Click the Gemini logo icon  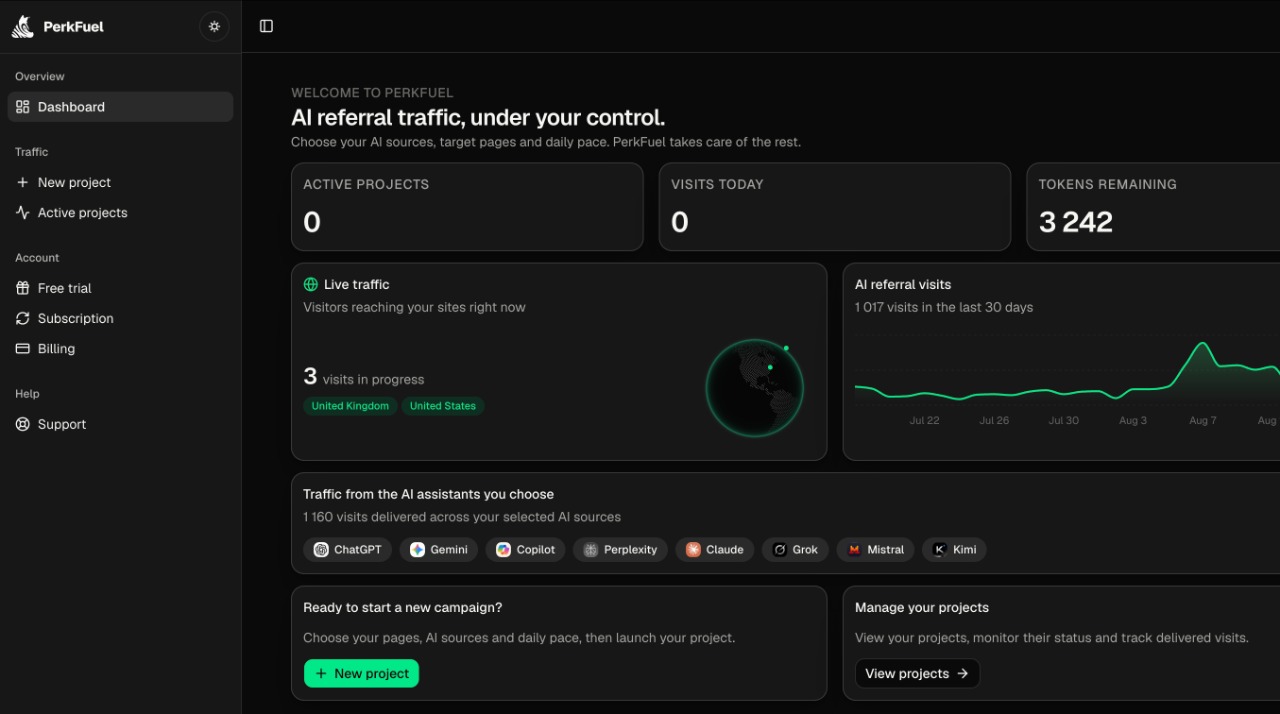click(417, 549)
